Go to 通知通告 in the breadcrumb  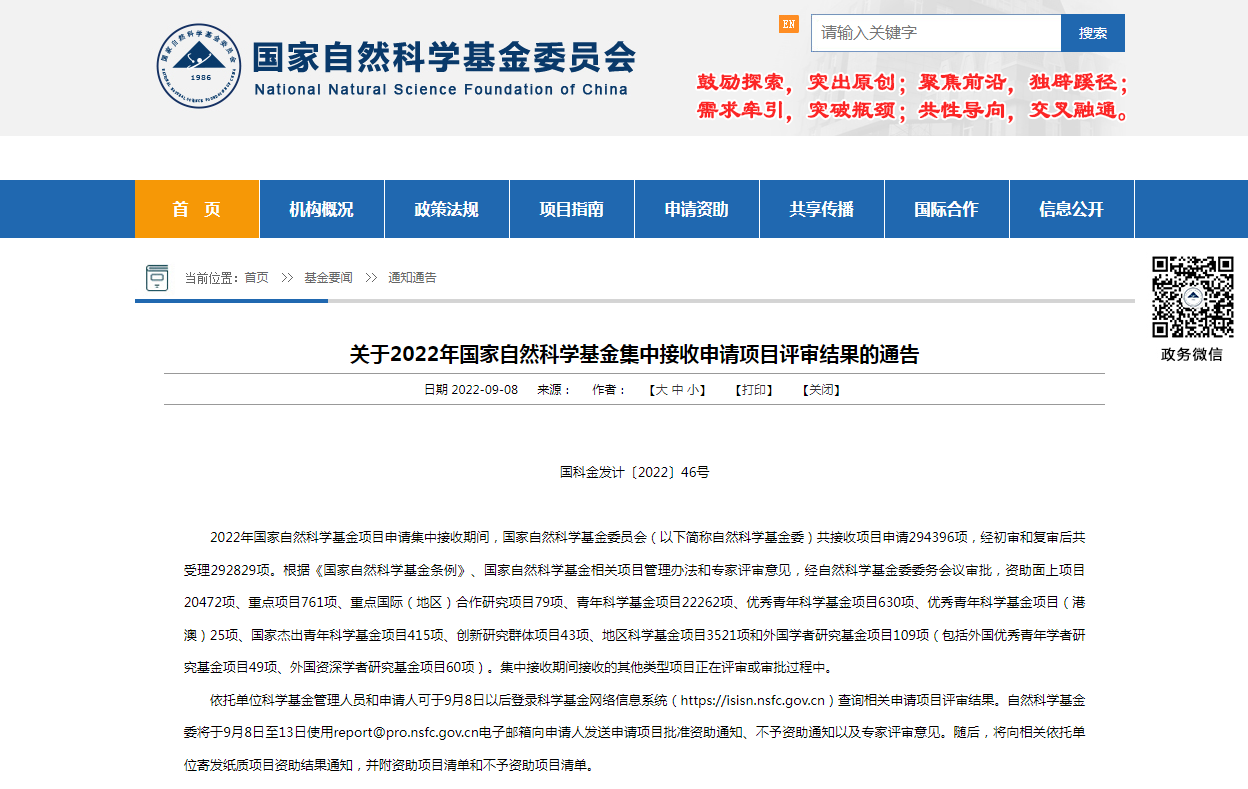pyautogui.click(x=412, y=278)
